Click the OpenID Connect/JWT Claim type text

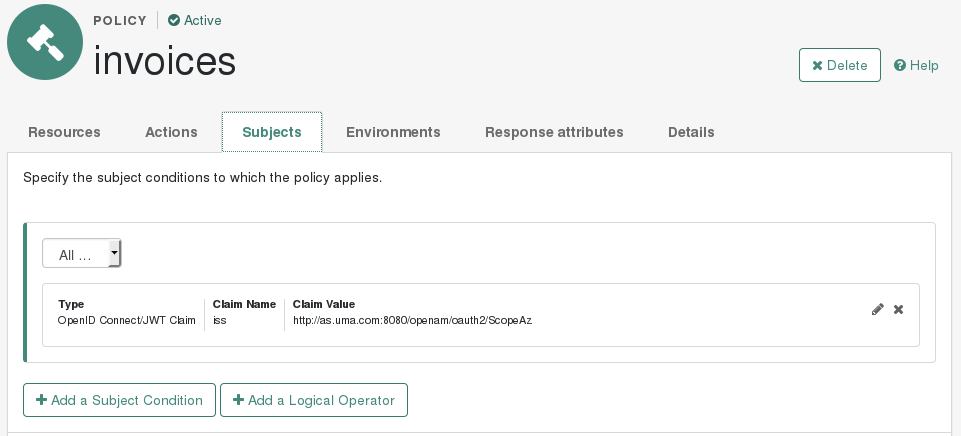click(127, 321)
